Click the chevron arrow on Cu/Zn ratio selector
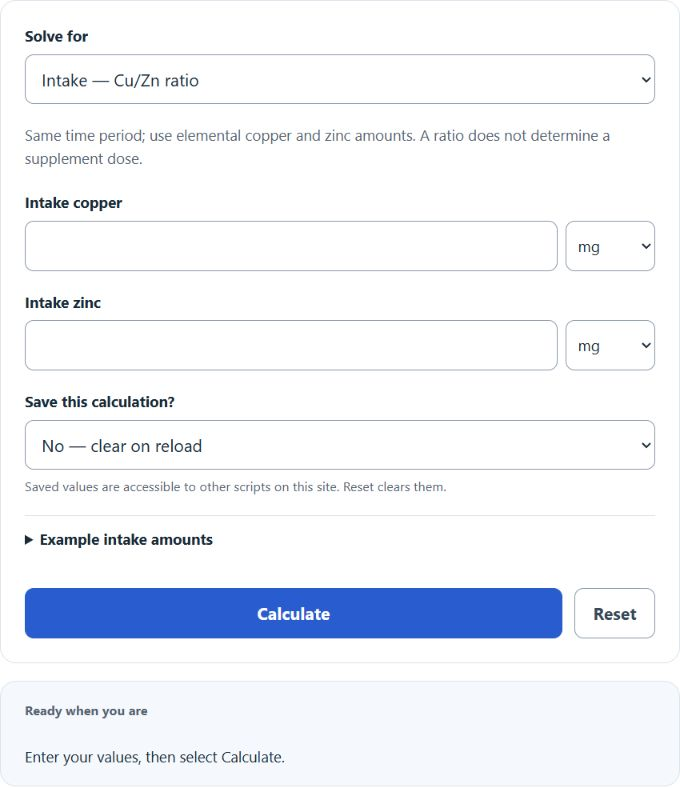This screenshot has height=788, width=680. [646, 80]
